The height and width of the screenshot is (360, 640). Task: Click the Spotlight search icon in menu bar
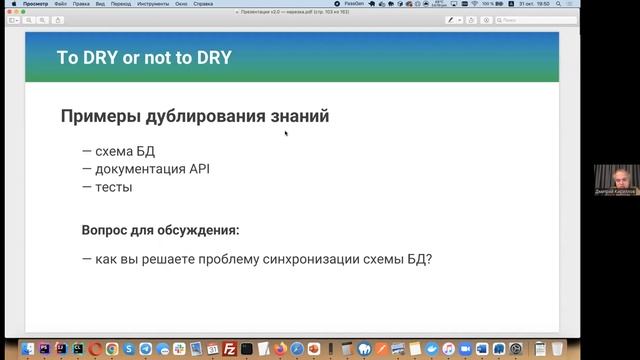click(558, 4)
